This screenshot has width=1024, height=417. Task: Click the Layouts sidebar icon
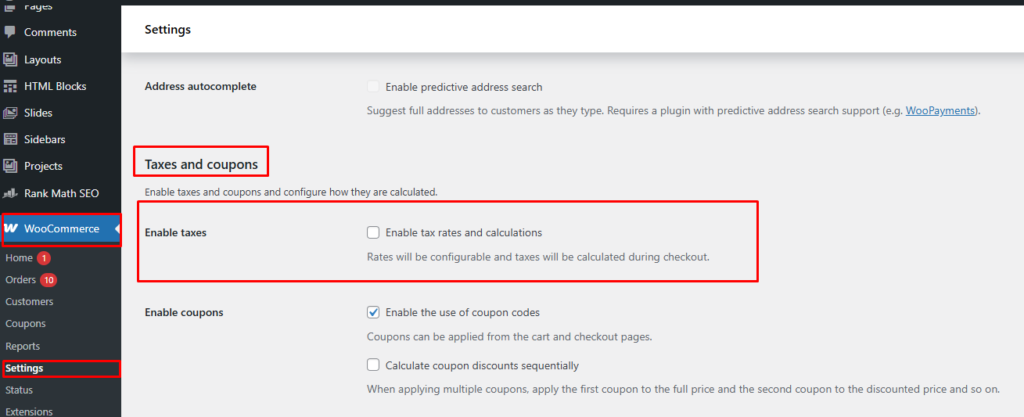(11, 59)
